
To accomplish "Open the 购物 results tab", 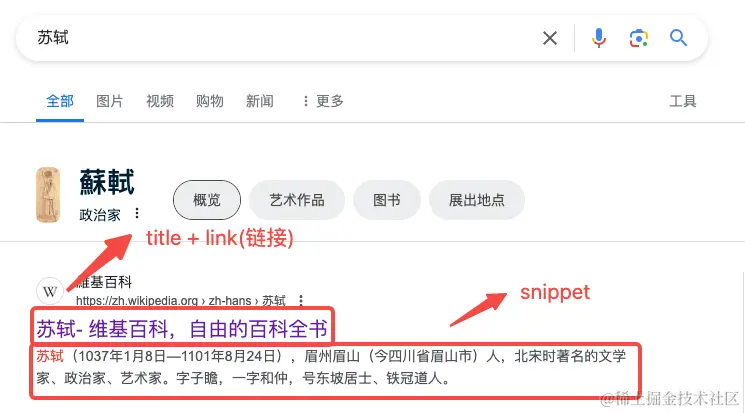I will [x=210, y=101].
